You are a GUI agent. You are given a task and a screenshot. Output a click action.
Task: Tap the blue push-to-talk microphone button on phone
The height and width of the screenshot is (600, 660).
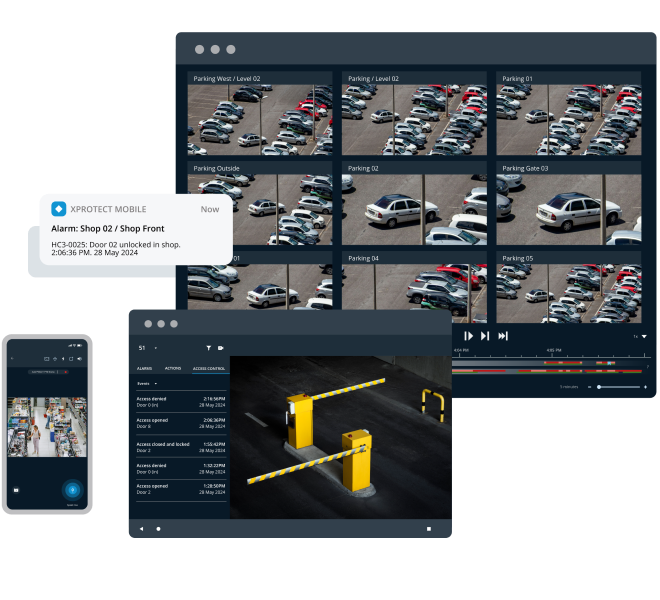click(x=72, y=490)
